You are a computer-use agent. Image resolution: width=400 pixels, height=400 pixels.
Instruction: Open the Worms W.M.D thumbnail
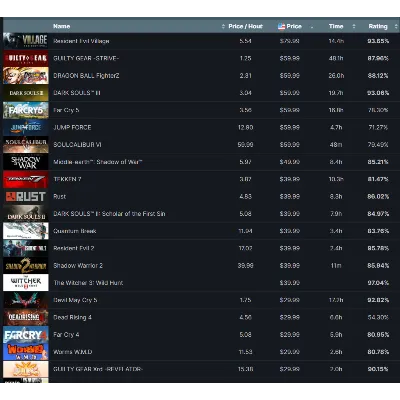(26, 352)
